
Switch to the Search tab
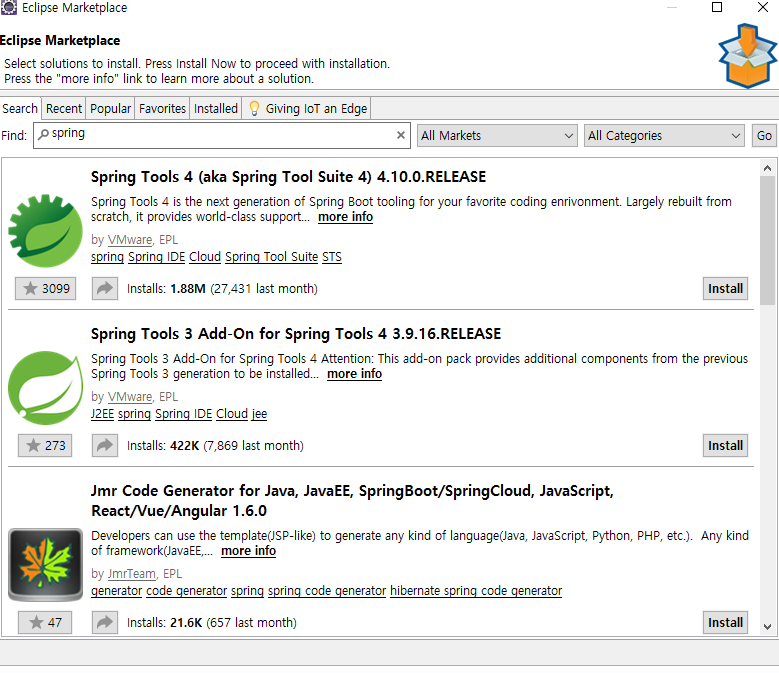(20, 108)
